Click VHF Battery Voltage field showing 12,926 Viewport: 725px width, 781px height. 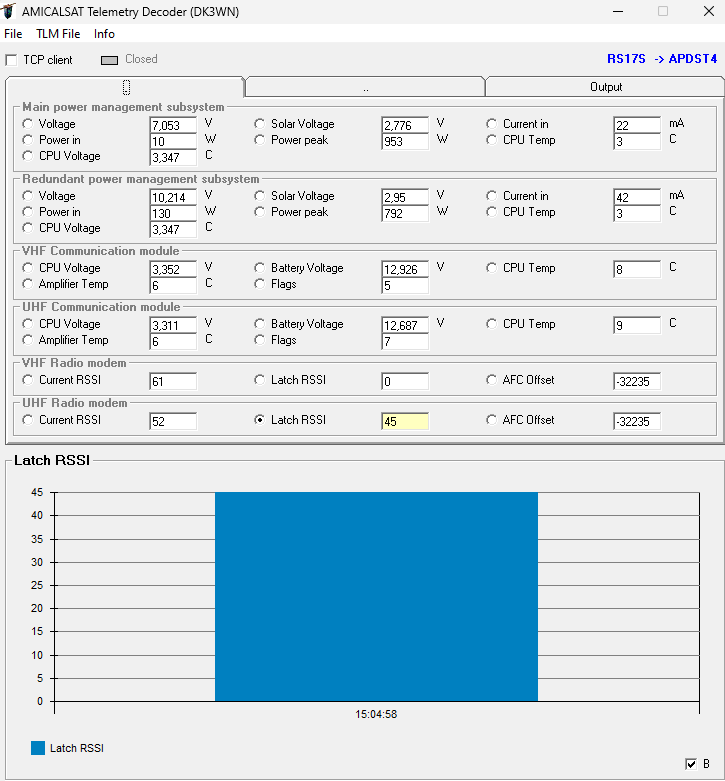(x=405, y=269)
